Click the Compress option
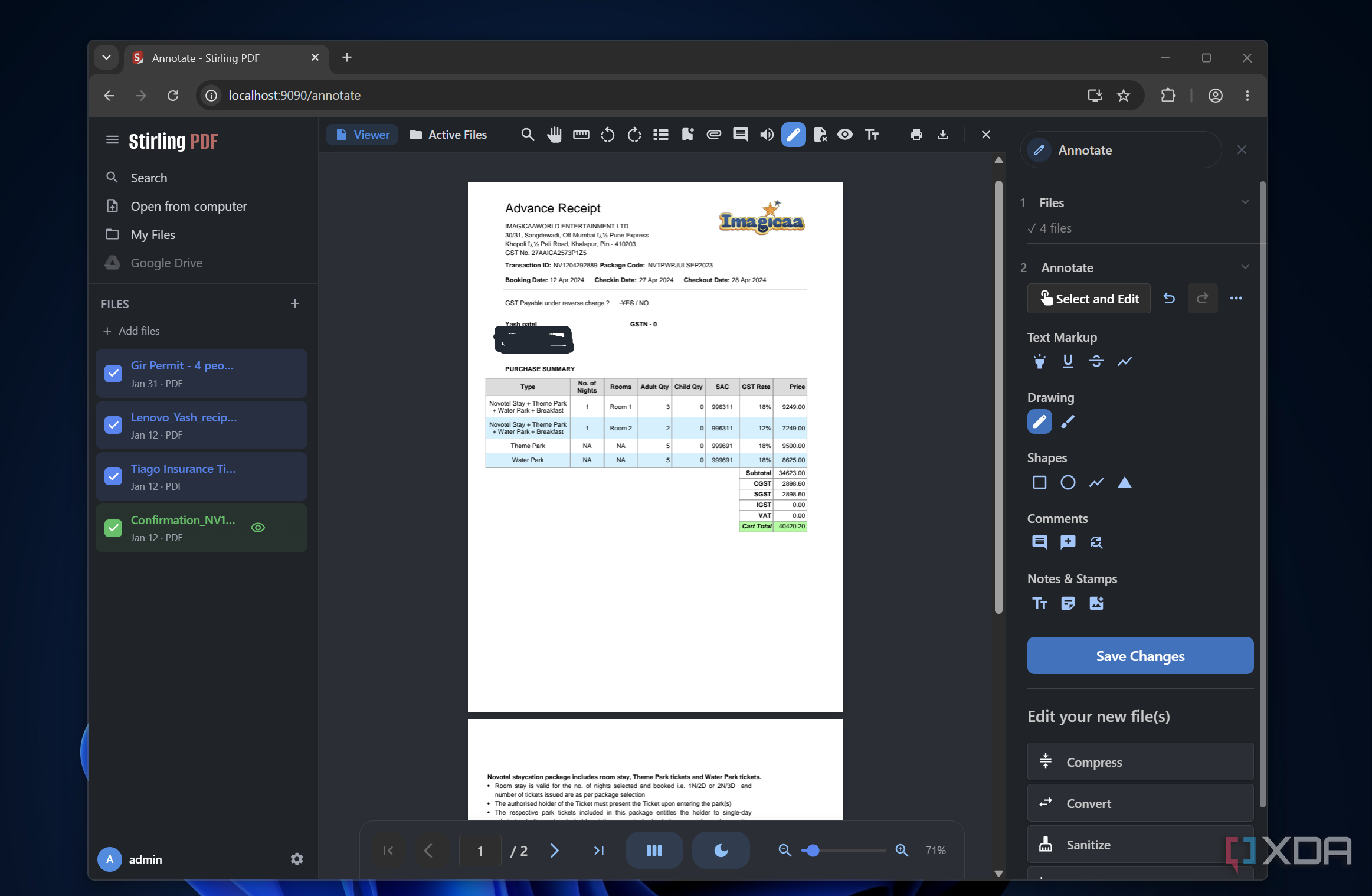 pyautogui.click(x=1140, y=761)
